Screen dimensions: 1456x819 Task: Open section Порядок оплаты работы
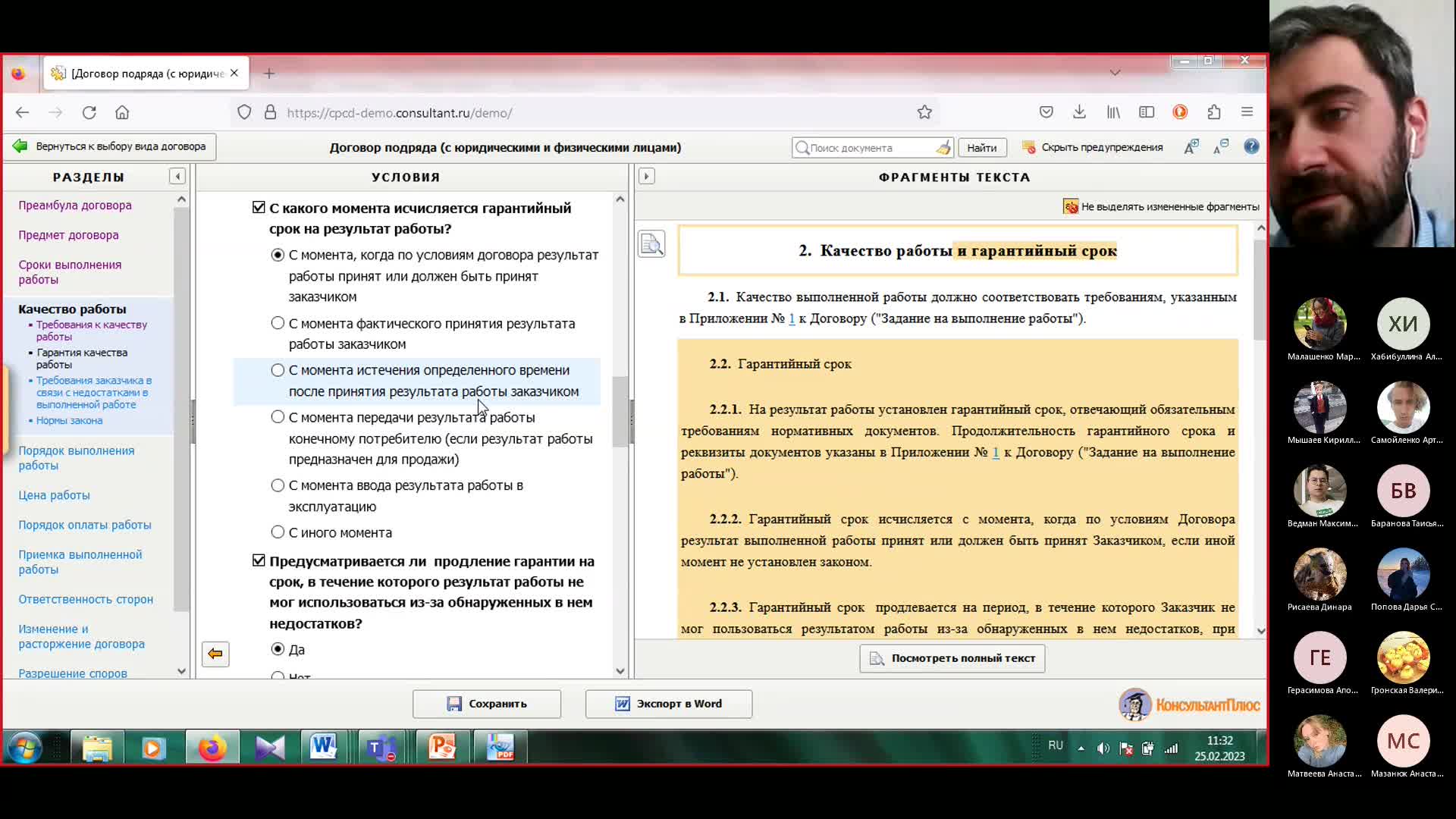[85, 525]
